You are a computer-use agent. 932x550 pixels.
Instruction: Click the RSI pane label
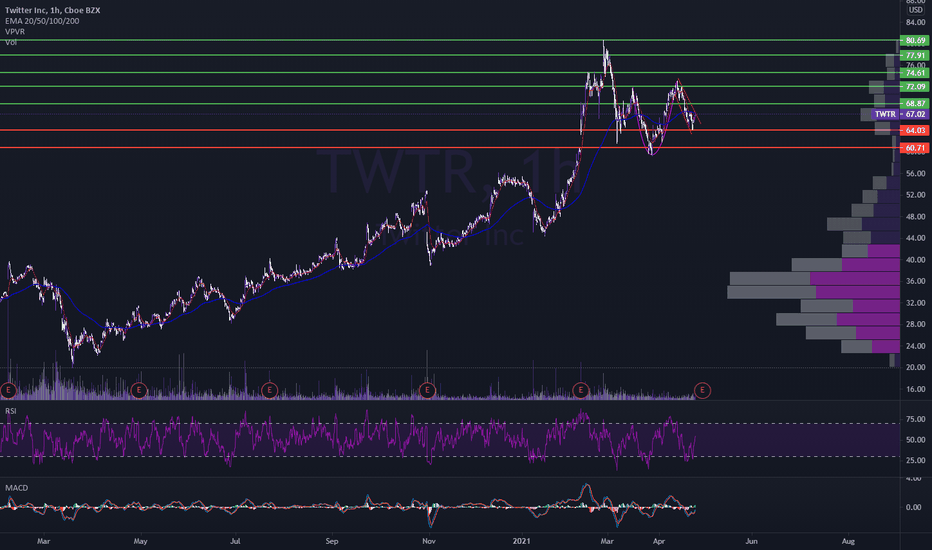point(11,411)
